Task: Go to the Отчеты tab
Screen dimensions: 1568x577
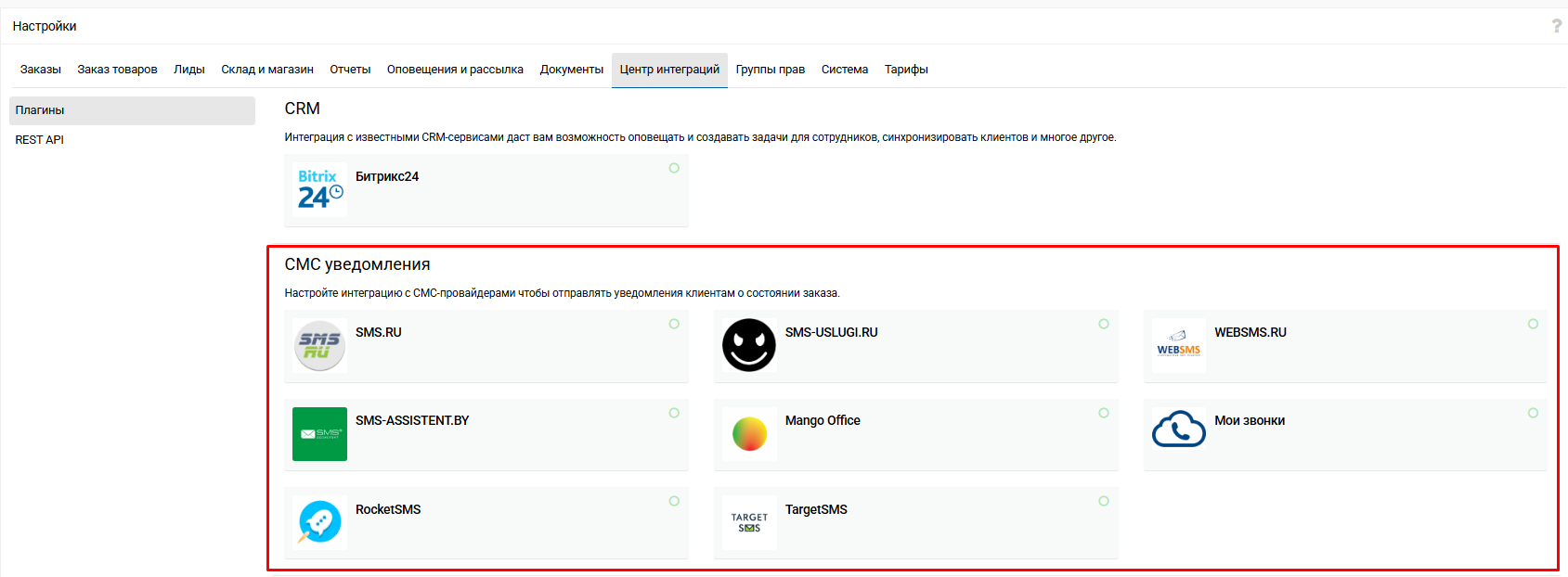Action: tap(350, 70)
